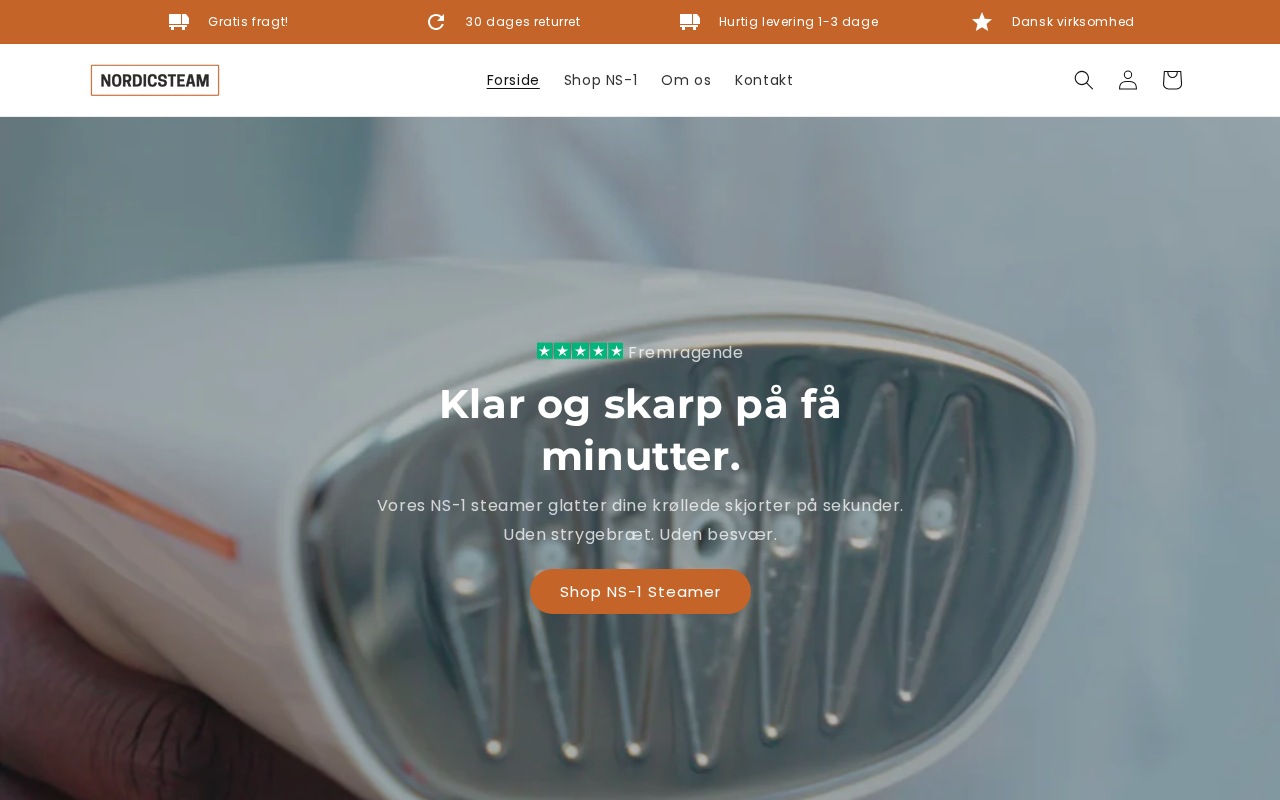Open the search magnifier icon
Image resolution: width=1280 pixels, height=800 pixels.
point(1084,80)
